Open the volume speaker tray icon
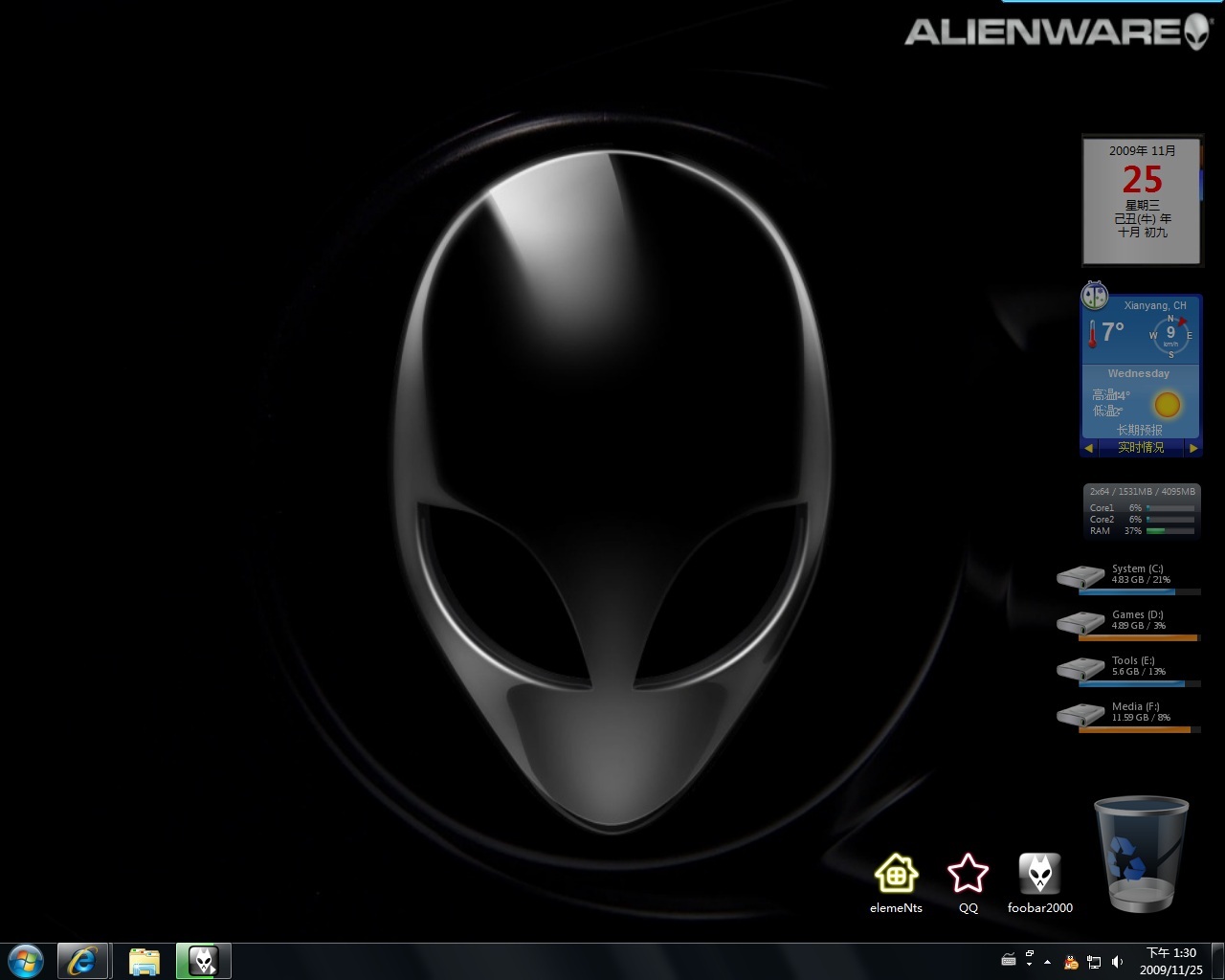 point(1117,962)
